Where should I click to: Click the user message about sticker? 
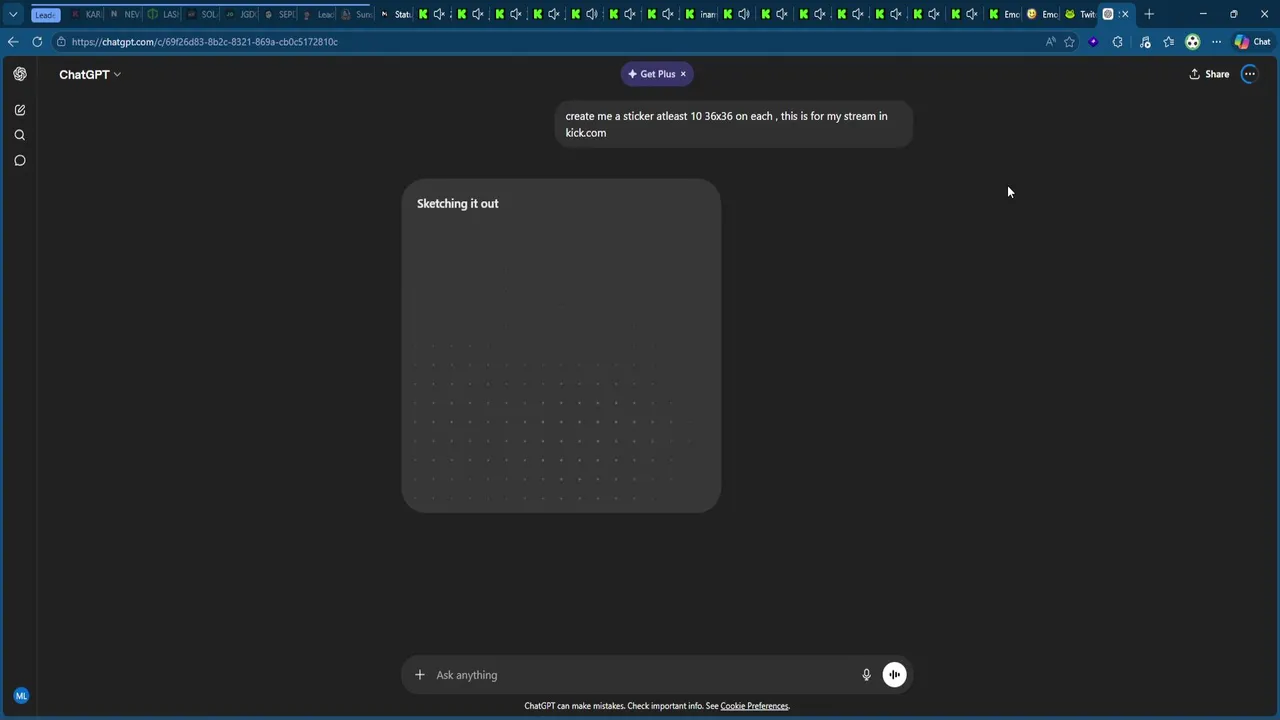pyautogui.click(x=733, y=124)
